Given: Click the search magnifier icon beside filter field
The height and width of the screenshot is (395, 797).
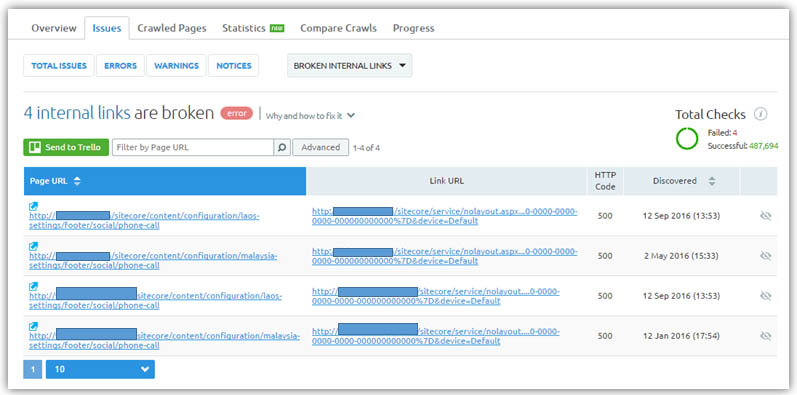Looking at the screenshot, I should tap(282, 147).
